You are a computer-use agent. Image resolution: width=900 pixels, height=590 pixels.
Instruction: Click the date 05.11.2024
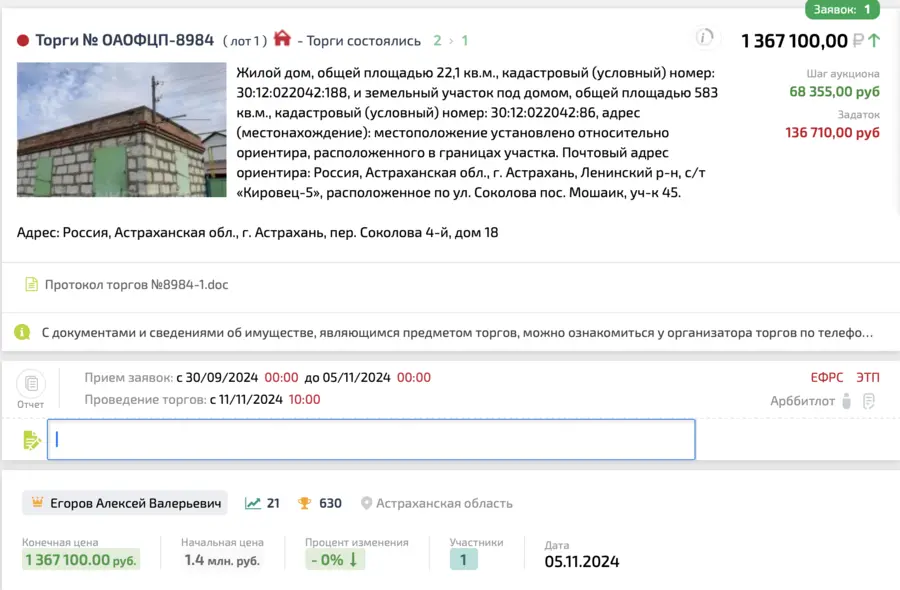(x=582, y=561)
